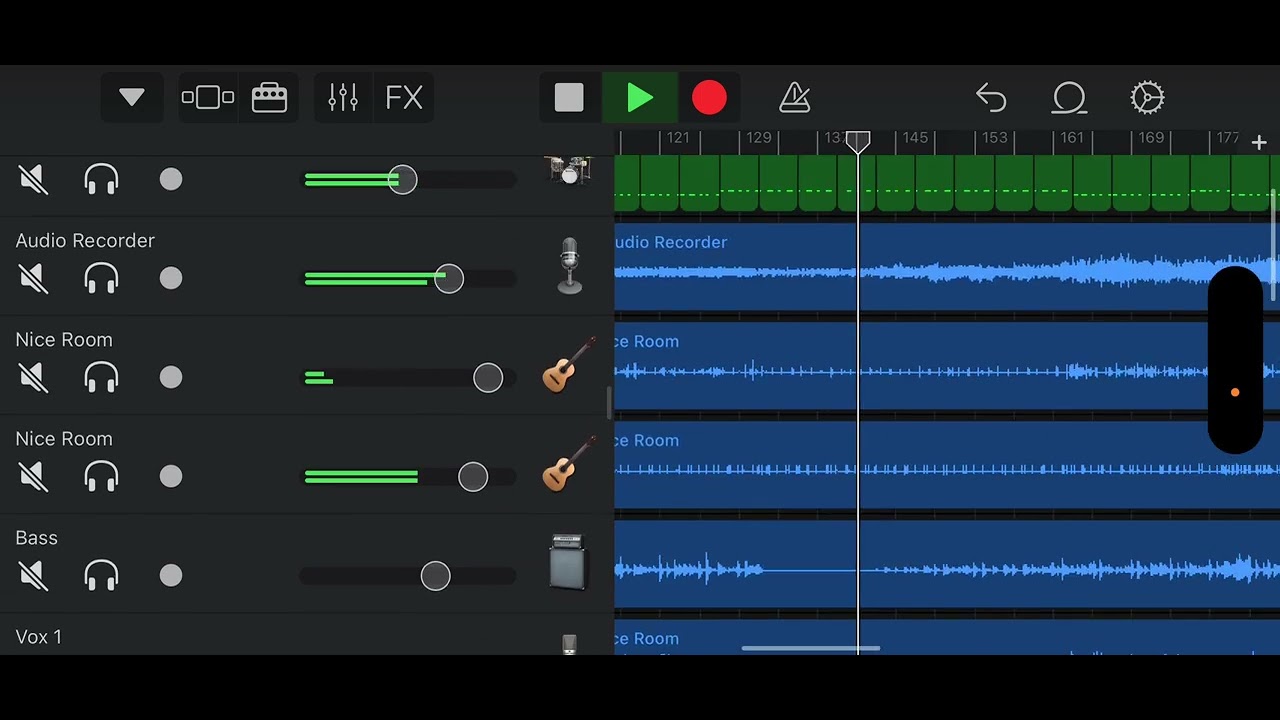This screenshot has width=1280, height=720.
Task: Click the playhead handle on the ruler
Action: pos(858,142)
